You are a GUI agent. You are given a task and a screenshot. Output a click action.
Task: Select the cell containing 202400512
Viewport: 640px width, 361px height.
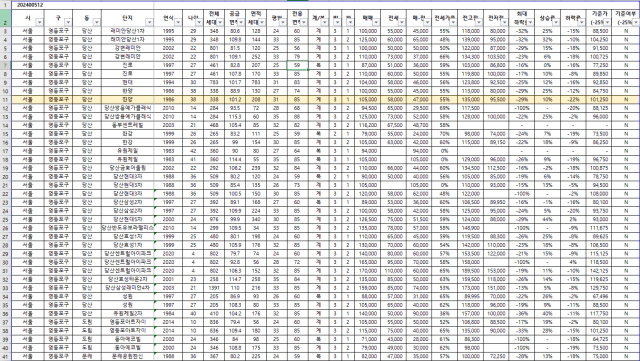(82, 5)
